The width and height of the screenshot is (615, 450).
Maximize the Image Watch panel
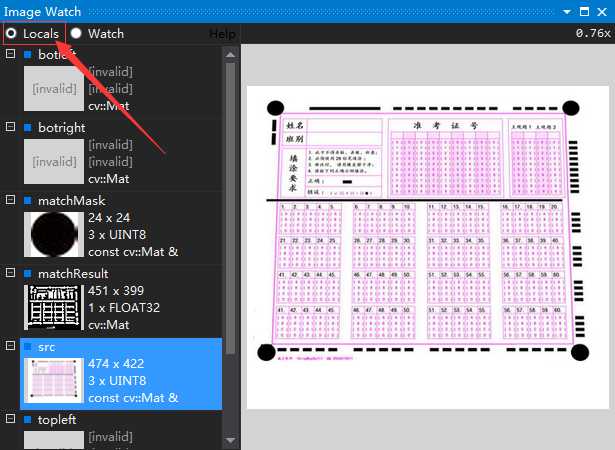point(584,11)
